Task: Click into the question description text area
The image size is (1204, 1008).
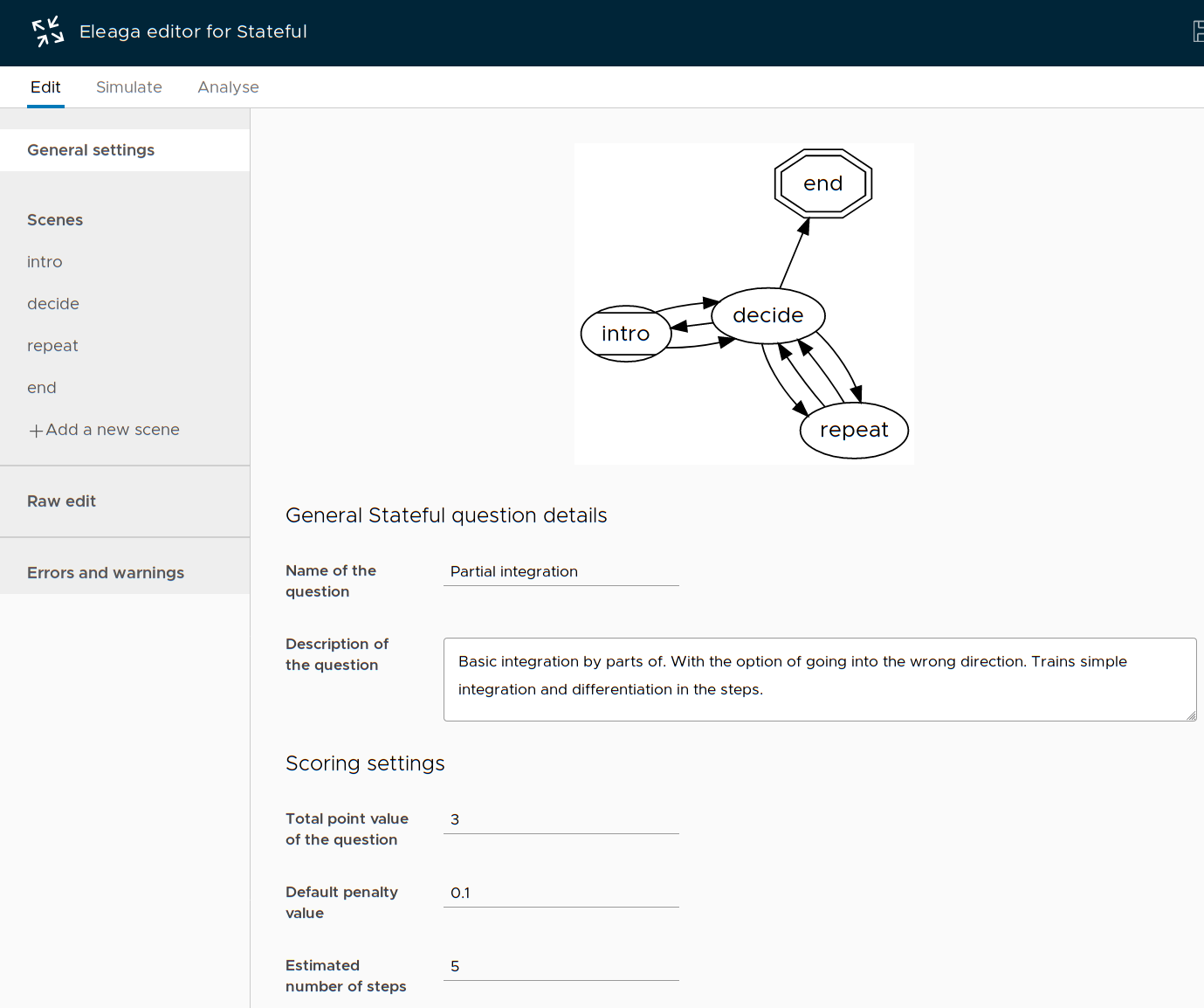Action: [819, 679]
